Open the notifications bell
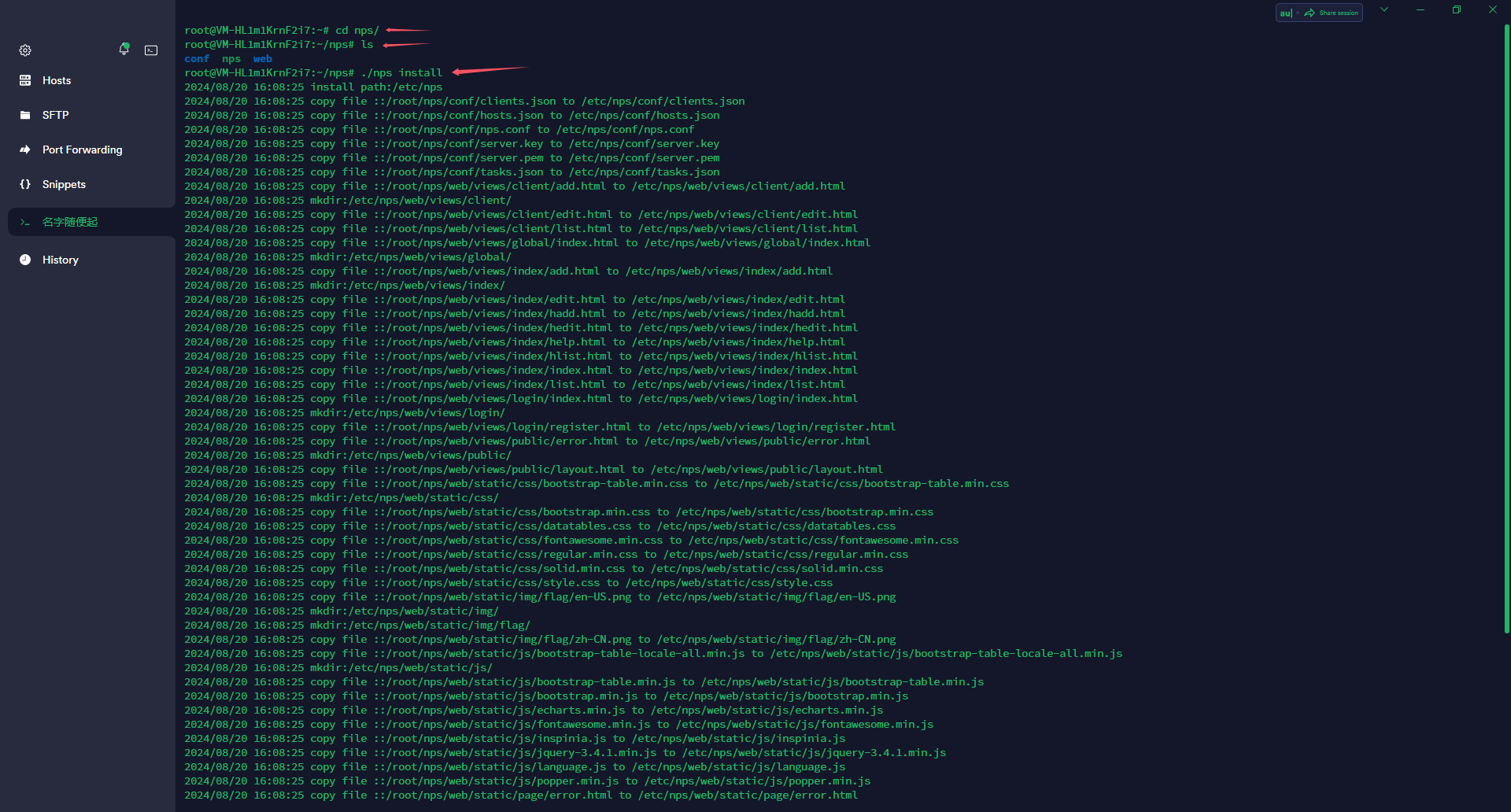The height and width of the screenshot is (812, 1511). [124, 50]
